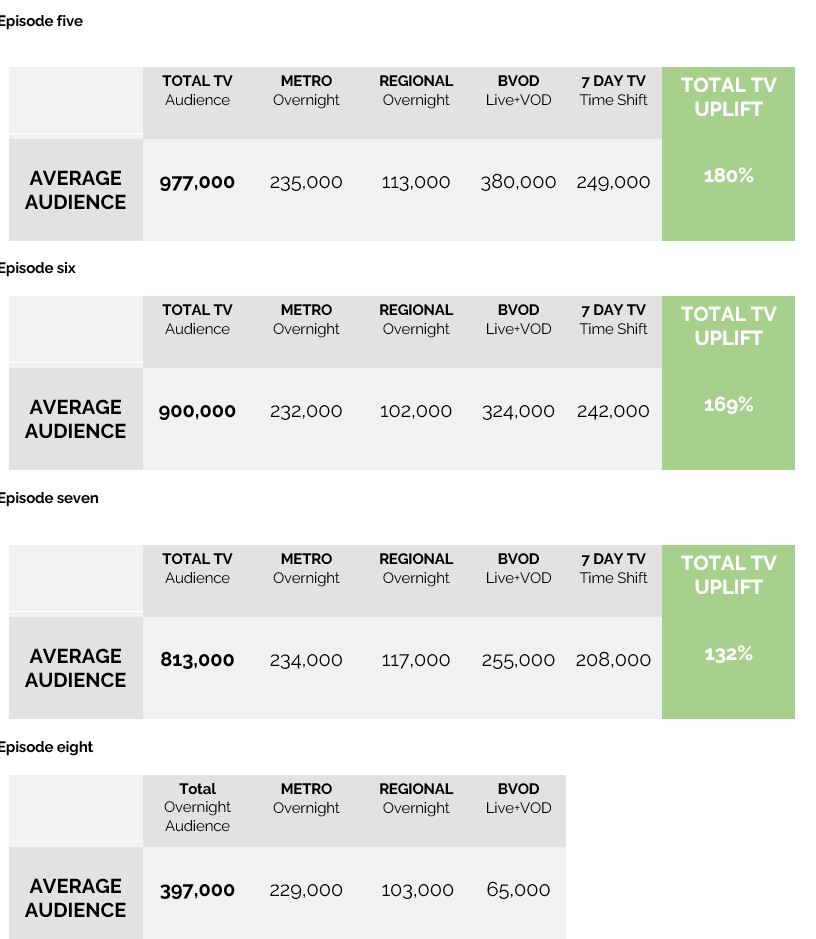
Task: Click the Episode five heading
Action: pyautogui.click(x=41, y=21)
